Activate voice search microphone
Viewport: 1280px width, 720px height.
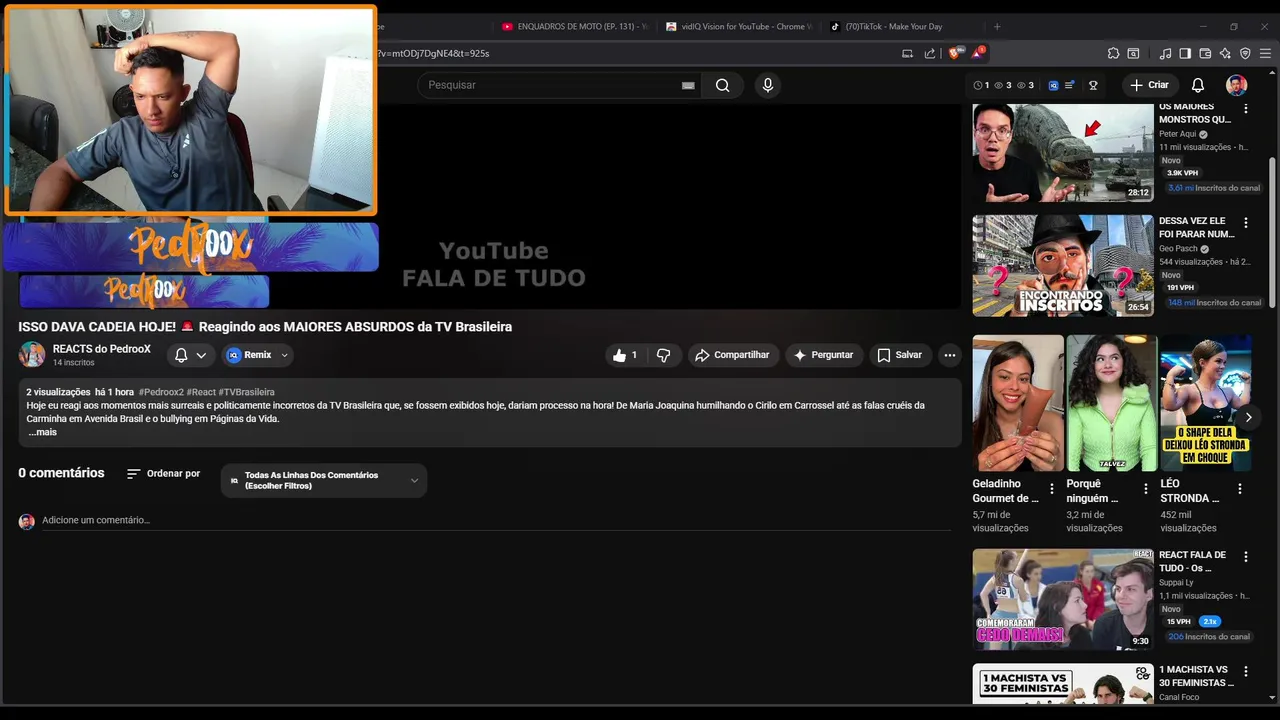pos(768,85)
